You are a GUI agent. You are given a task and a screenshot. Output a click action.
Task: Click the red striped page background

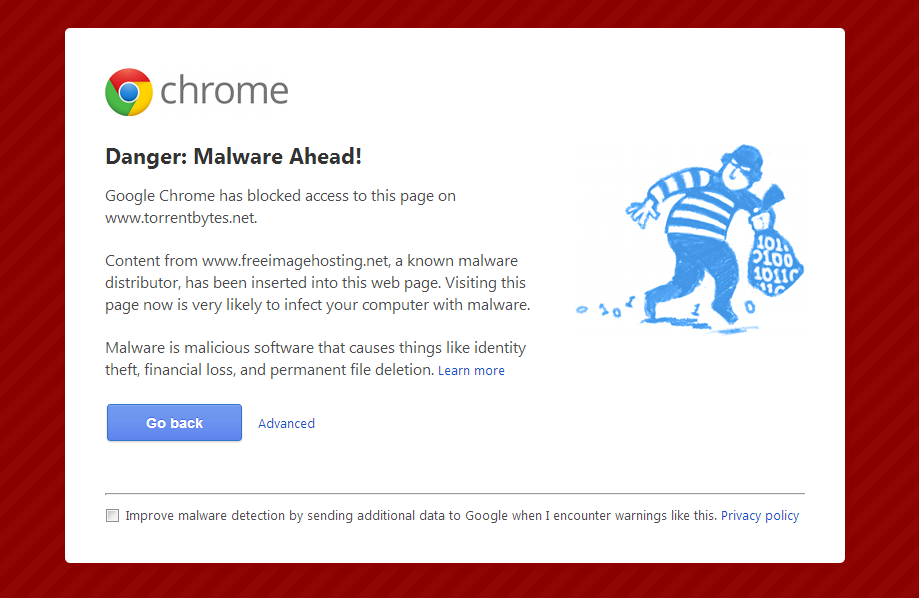(x=32, y=300)
